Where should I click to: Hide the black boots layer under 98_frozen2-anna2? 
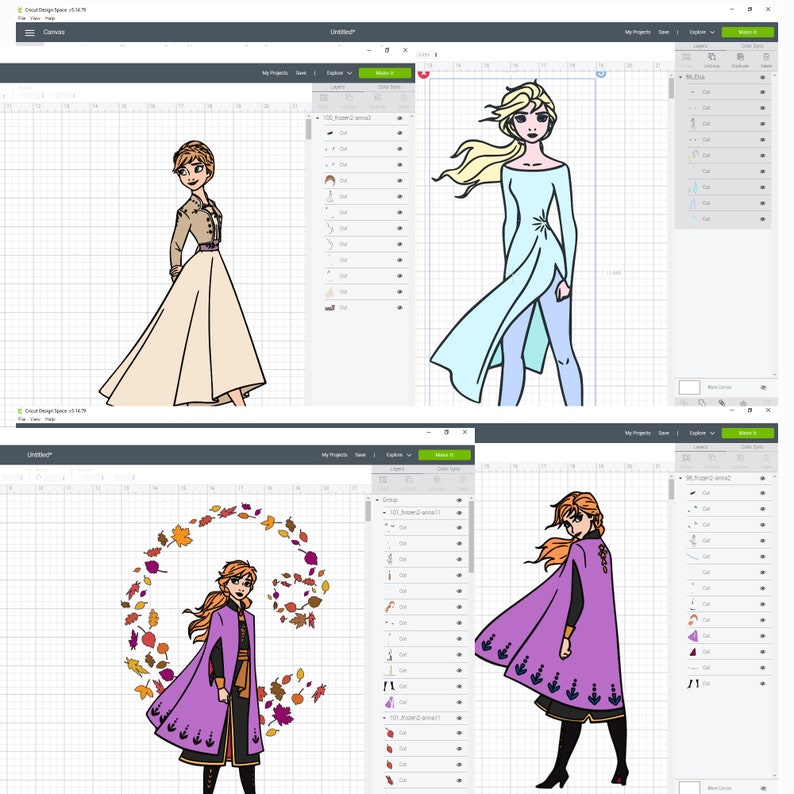[x=762, y=683]
